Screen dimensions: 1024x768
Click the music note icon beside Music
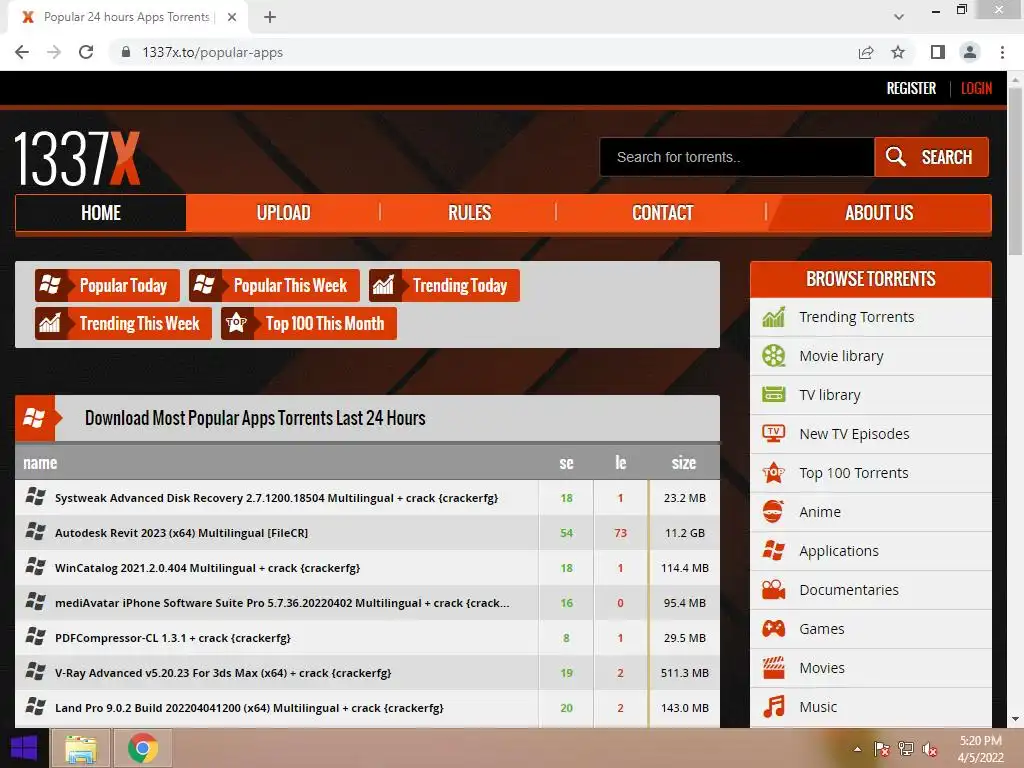[774, 707]
